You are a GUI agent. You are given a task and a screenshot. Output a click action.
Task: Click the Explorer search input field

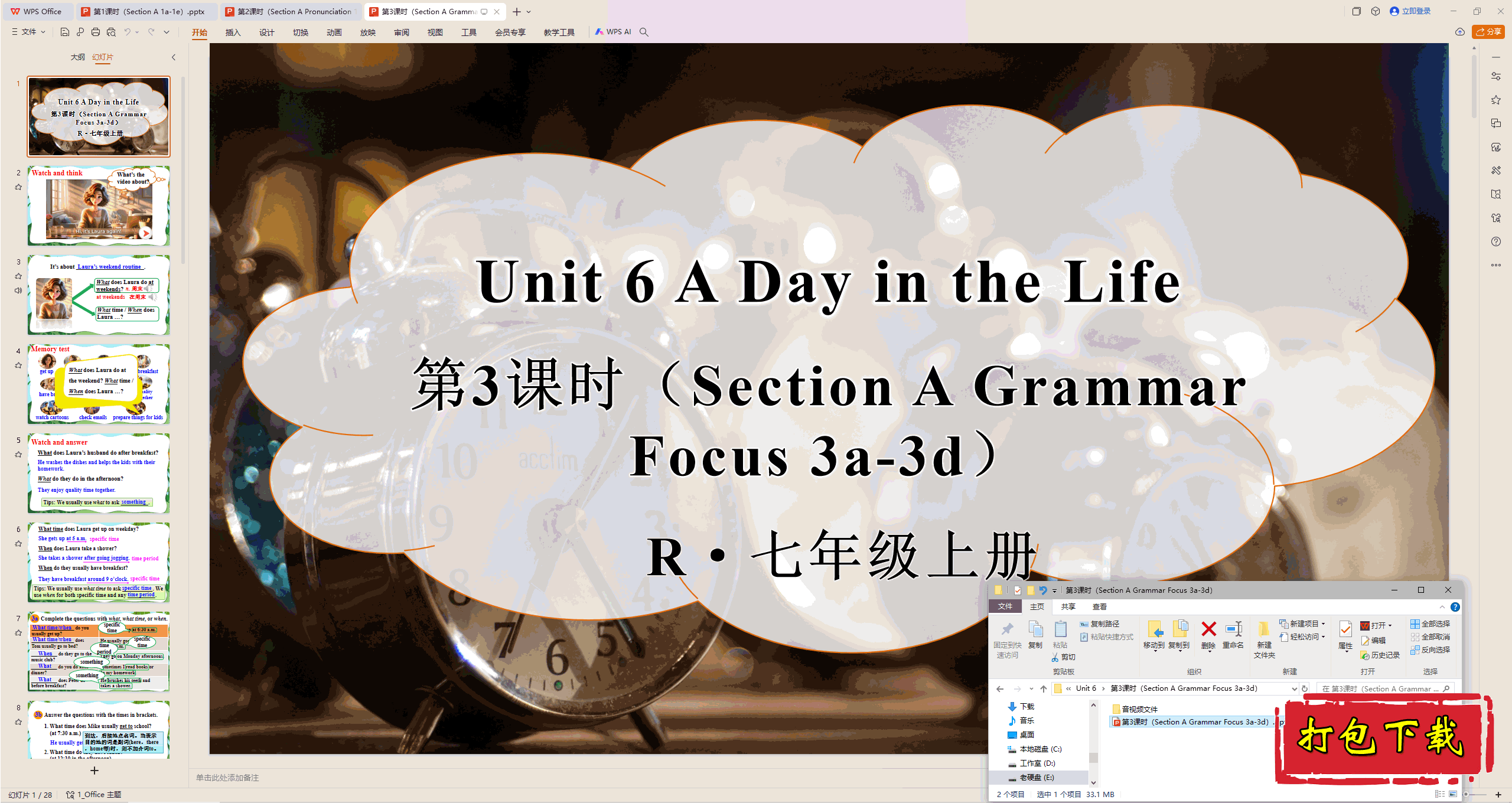(1385, 688)
